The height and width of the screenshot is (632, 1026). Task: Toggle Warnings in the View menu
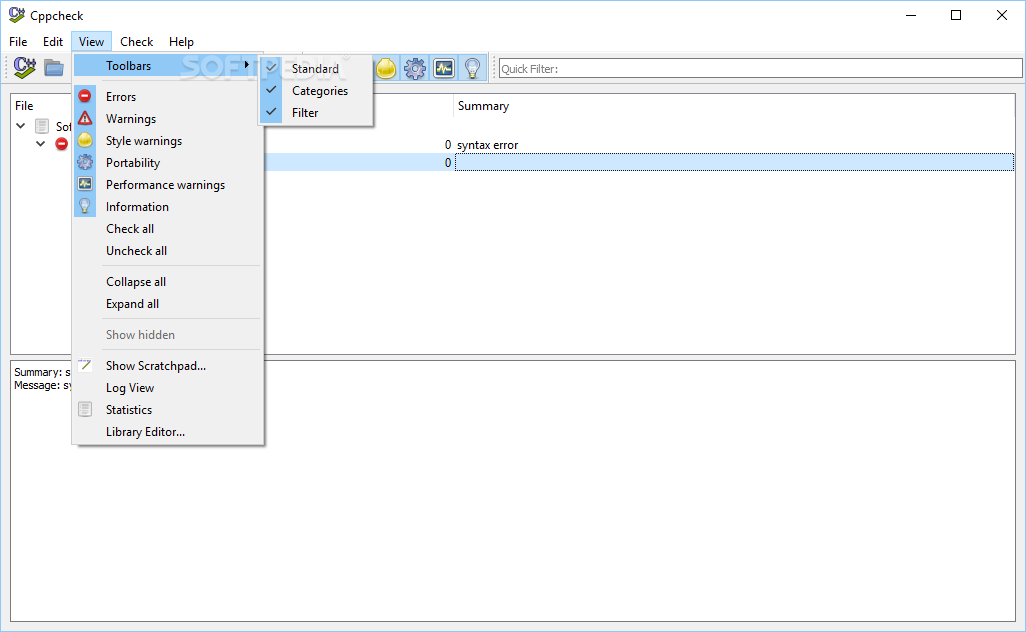pos(168,119)
